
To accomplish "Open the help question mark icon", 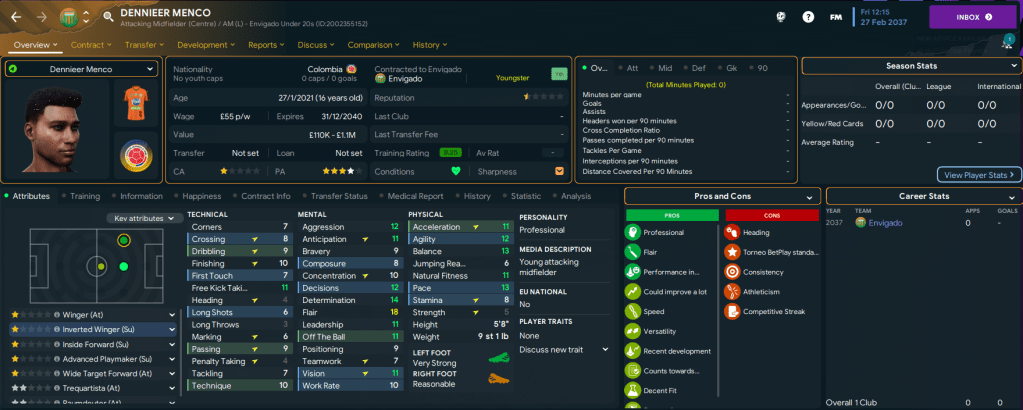I will coord(808,17).
